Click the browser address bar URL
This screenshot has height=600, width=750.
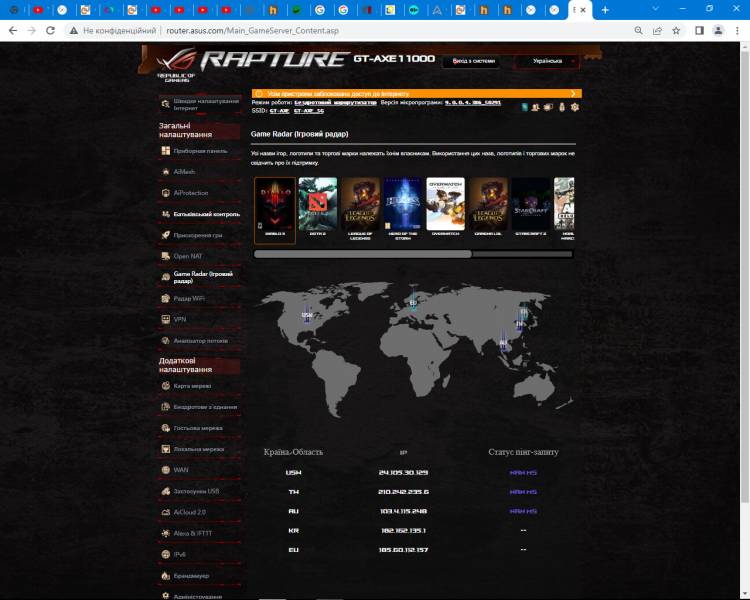tap(252, 31)
